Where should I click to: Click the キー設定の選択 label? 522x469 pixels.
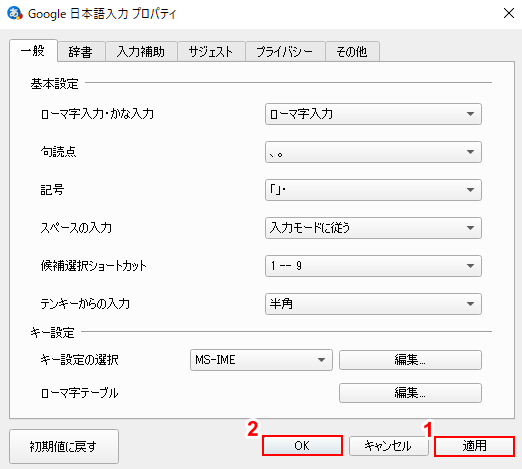tap(79, 360)
